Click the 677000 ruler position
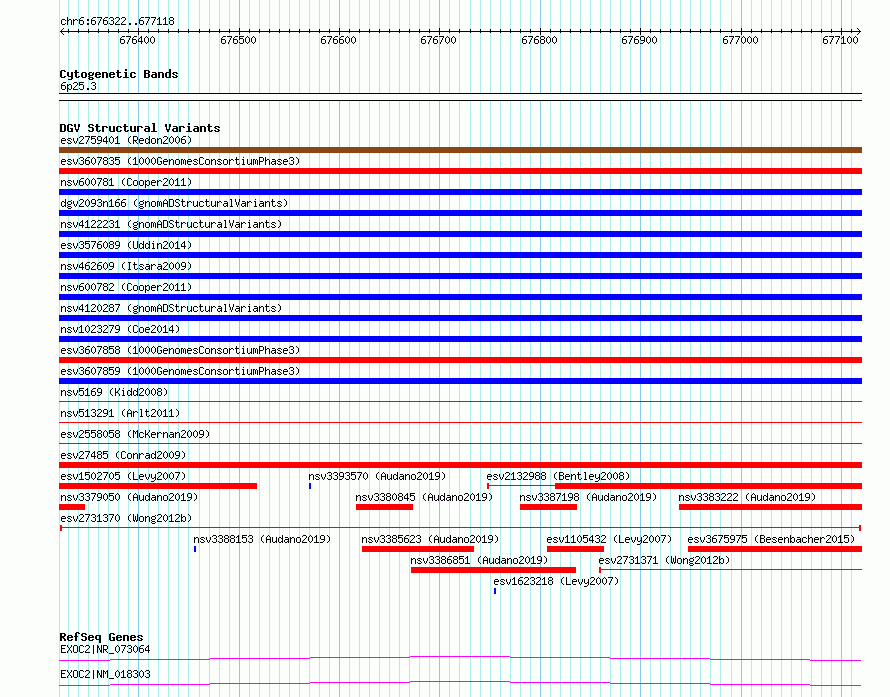This screenshot has width=890, height=697. tap(740, 40)
